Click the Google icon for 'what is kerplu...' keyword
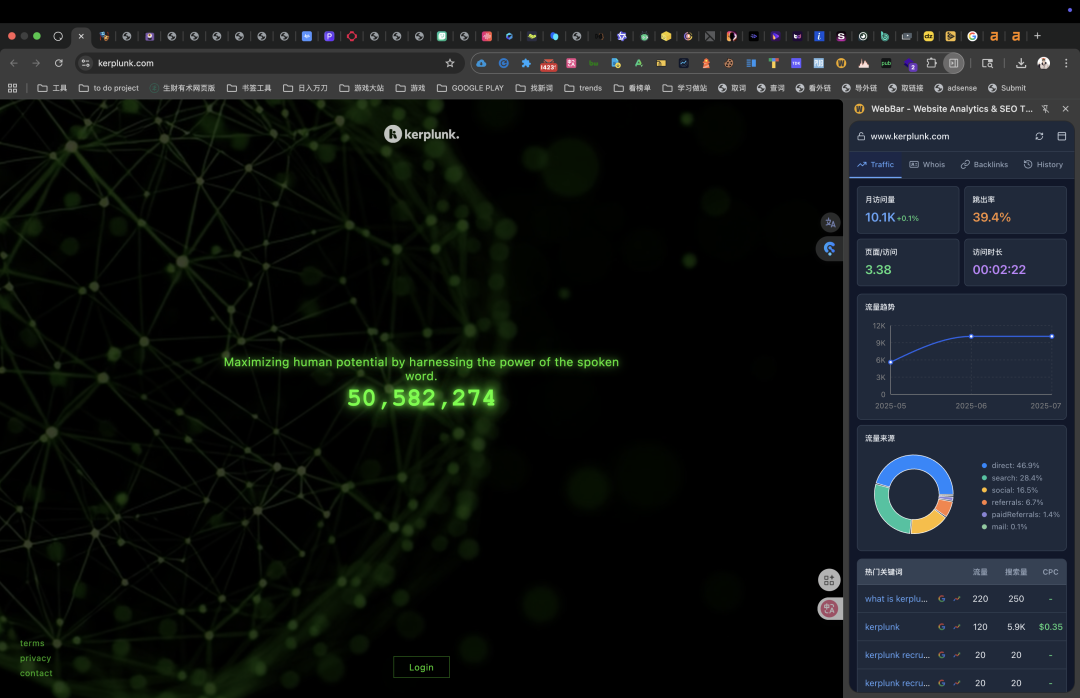The image size is (1080, 698). [x=942, y=599]
